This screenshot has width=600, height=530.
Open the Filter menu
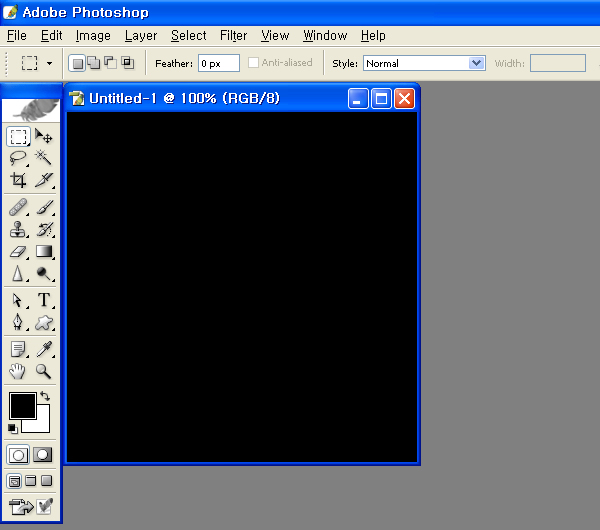[x=233, y=36]
